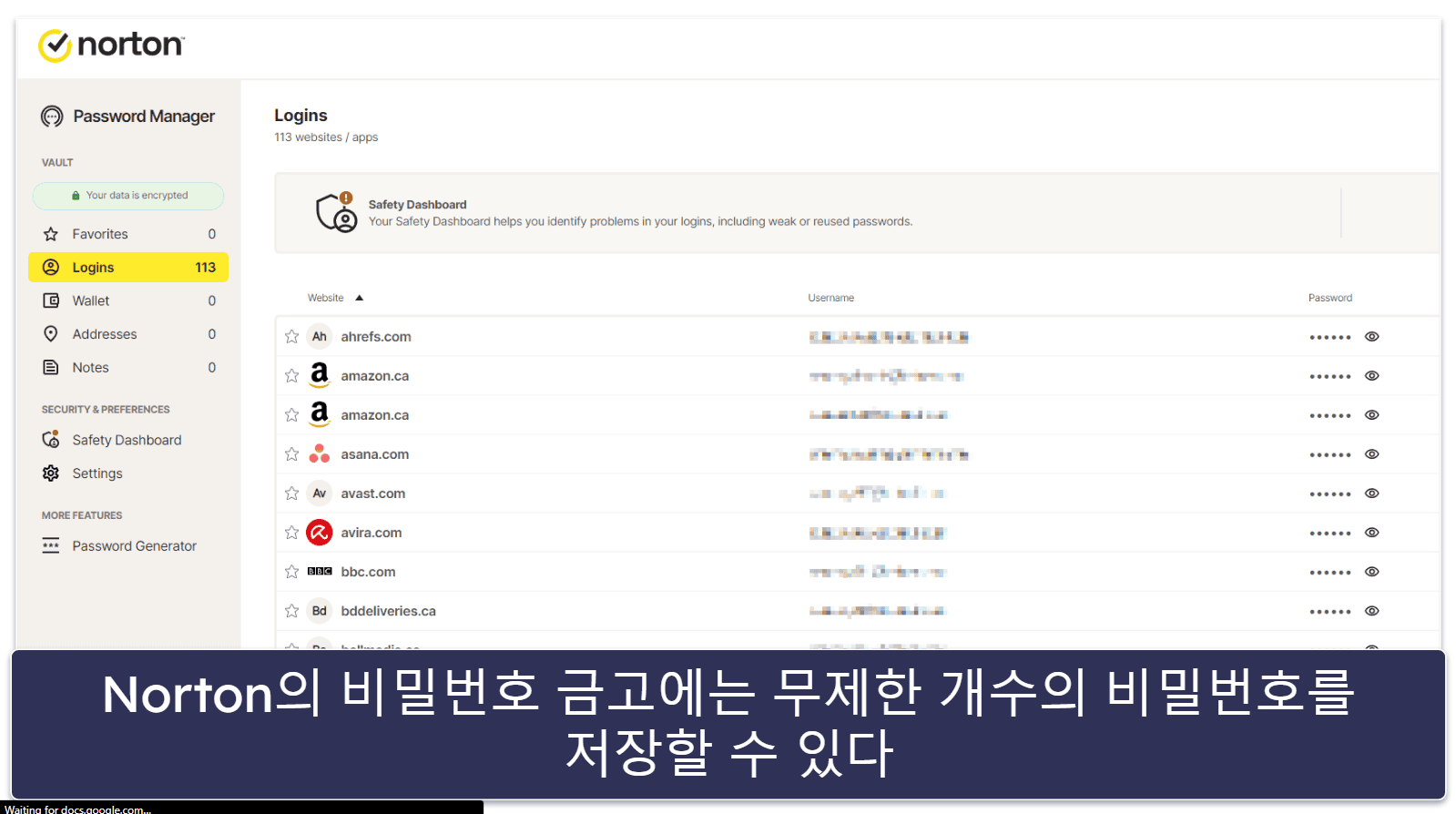
Task: Click the Safety Dashboard shield alert icon
Action: pos(336,212)
